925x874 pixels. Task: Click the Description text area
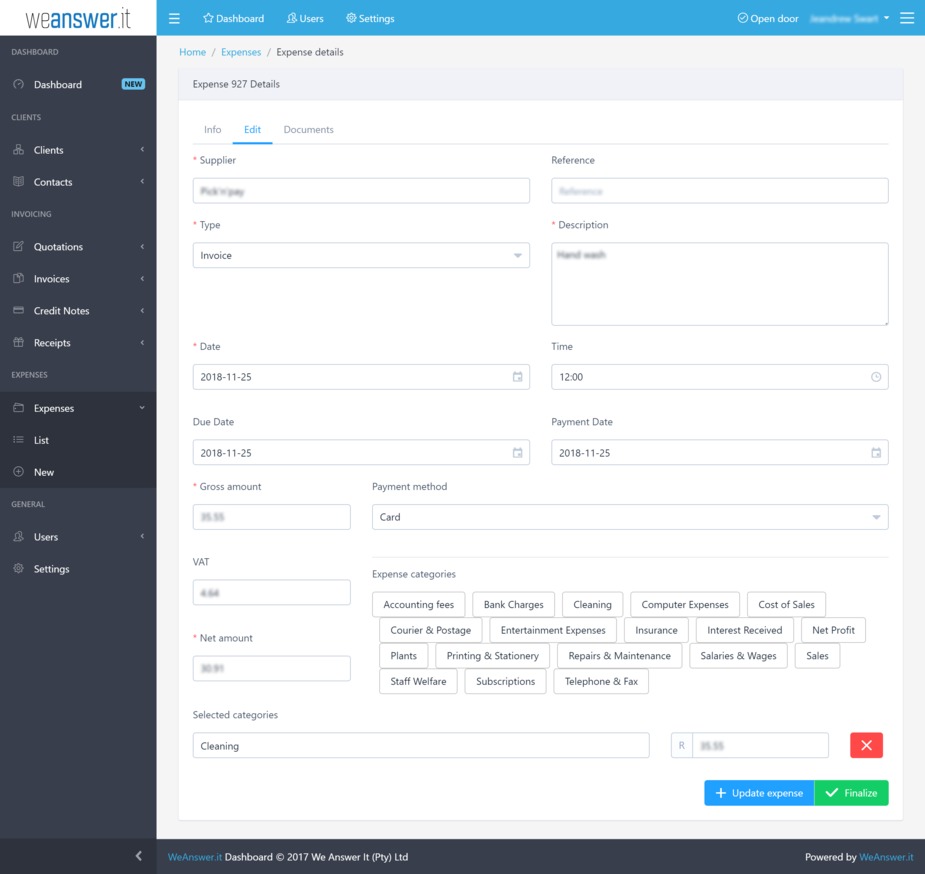(720, 284)
